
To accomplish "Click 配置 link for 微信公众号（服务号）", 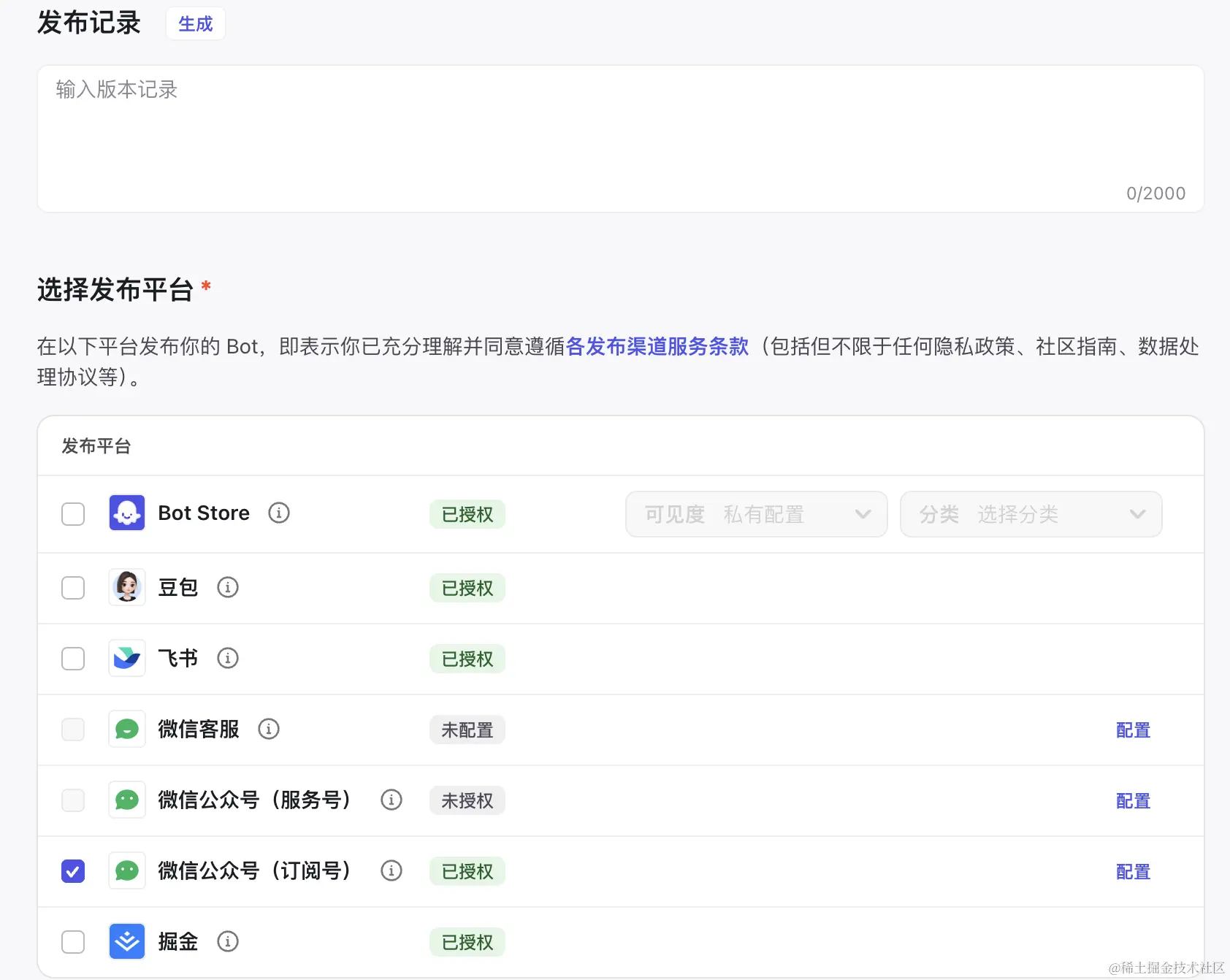I will click(1133, 801).
